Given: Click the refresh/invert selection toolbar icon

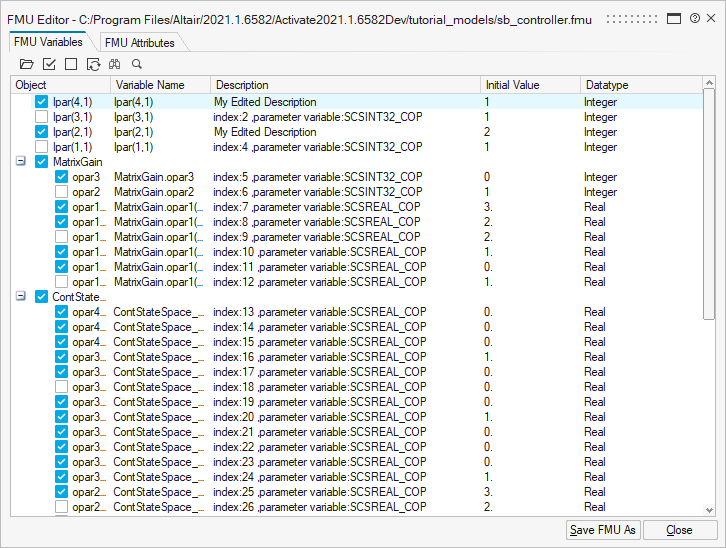Looking at the screenshot, I should click(x=93, y=64).
